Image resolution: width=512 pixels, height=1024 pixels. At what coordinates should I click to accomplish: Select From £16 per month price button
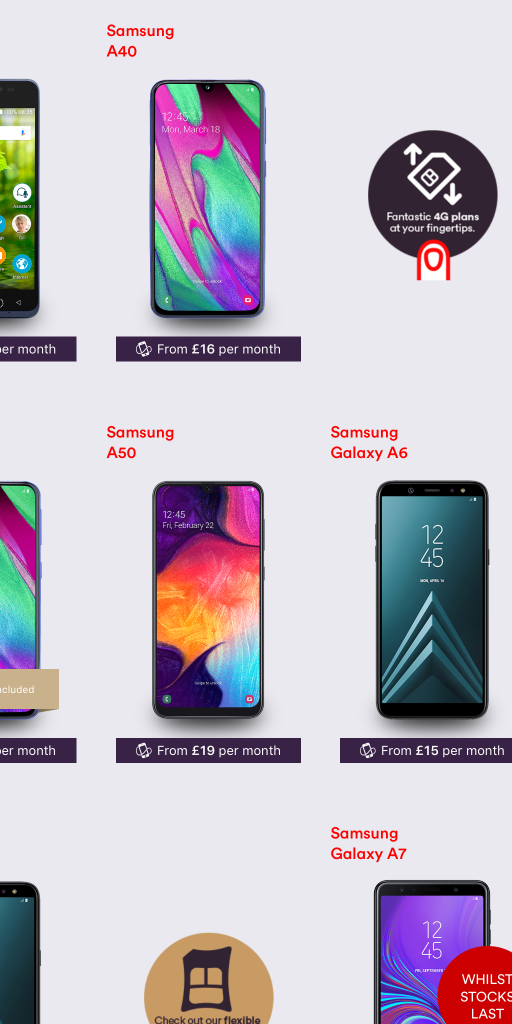click(x=208, y=349)
